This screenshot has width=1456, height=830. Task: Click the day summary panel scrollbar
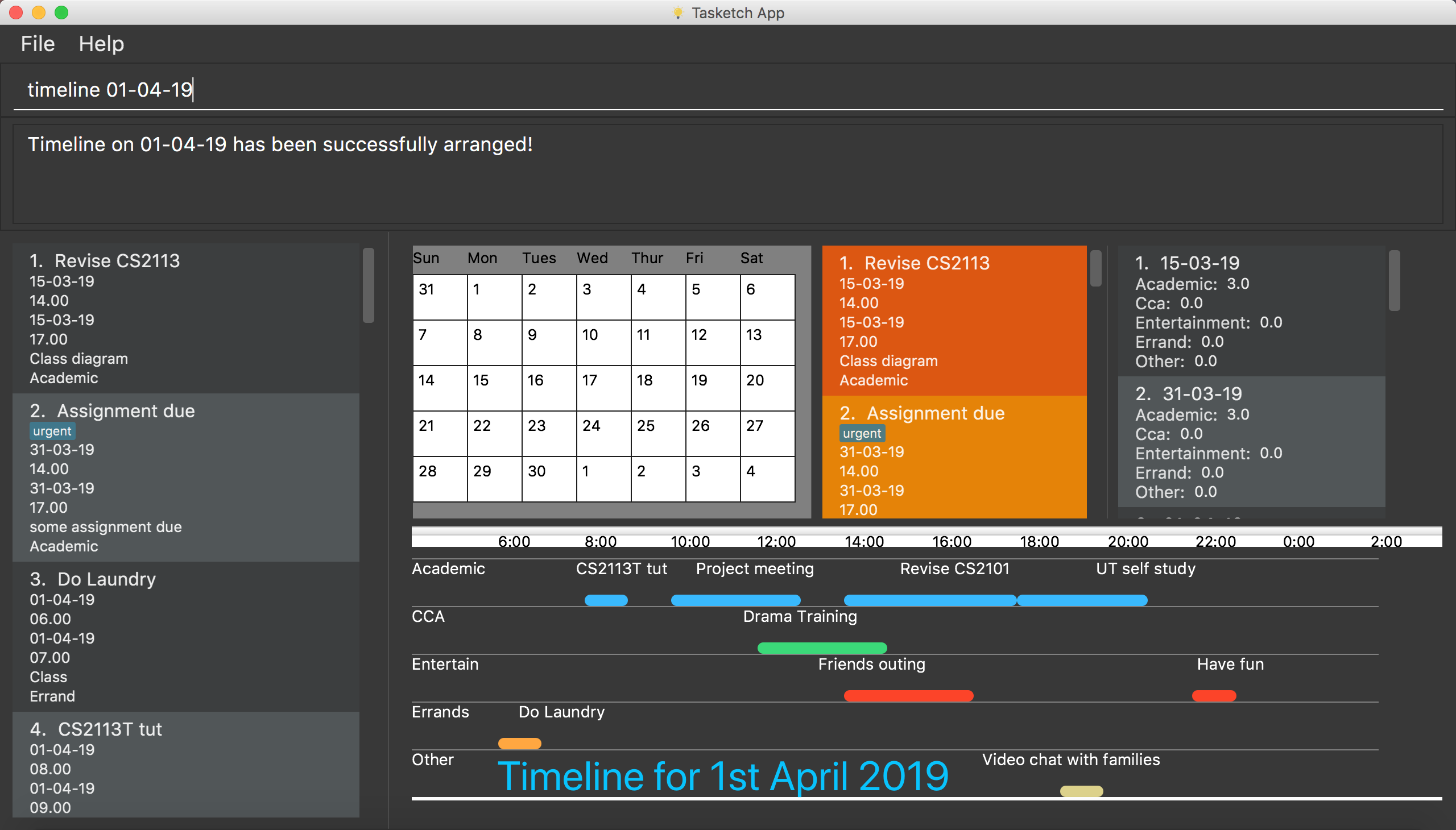pos(1395,280)
